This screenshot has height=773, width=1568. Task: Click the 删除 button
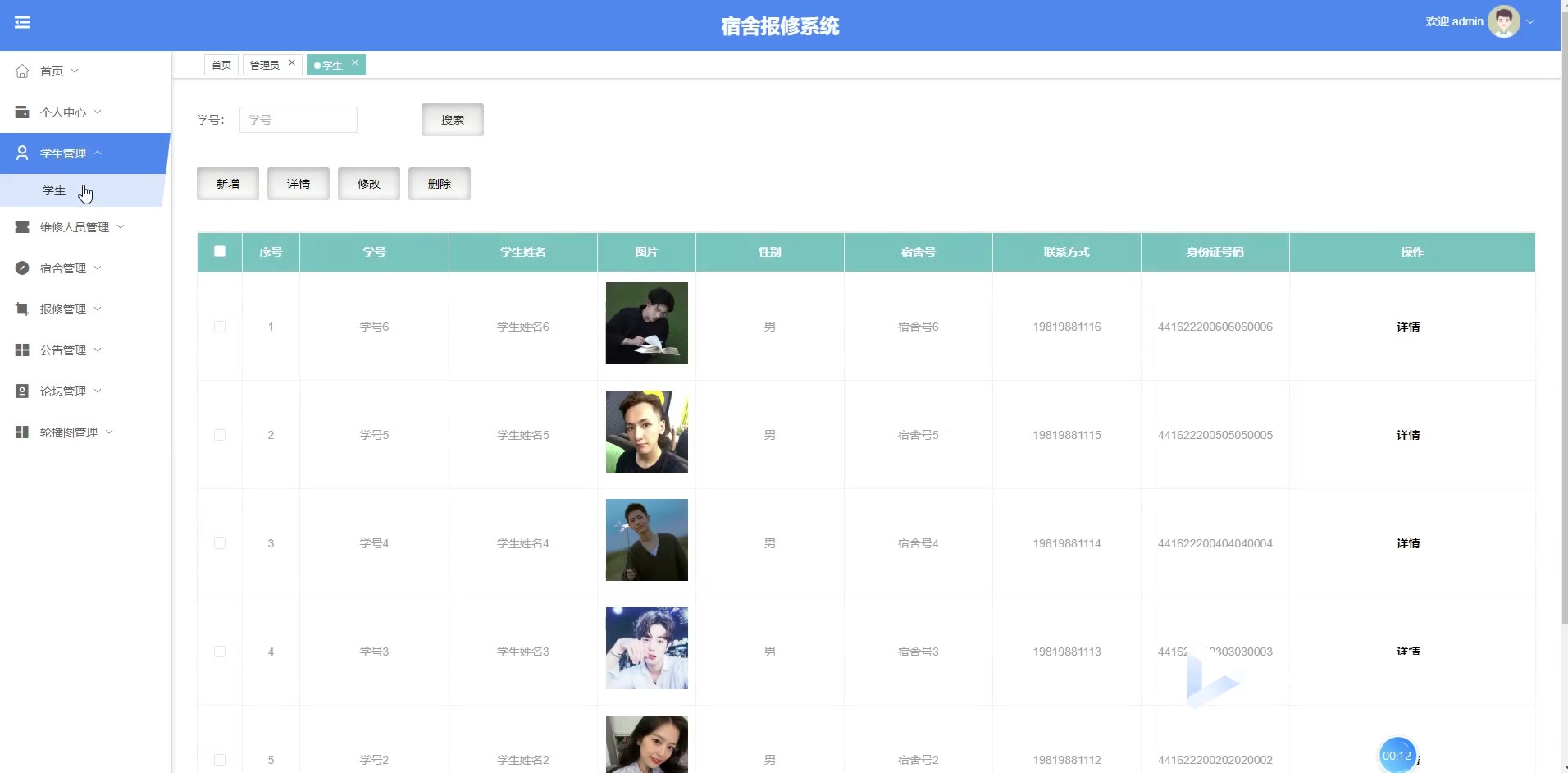click(x=440, y=184)
